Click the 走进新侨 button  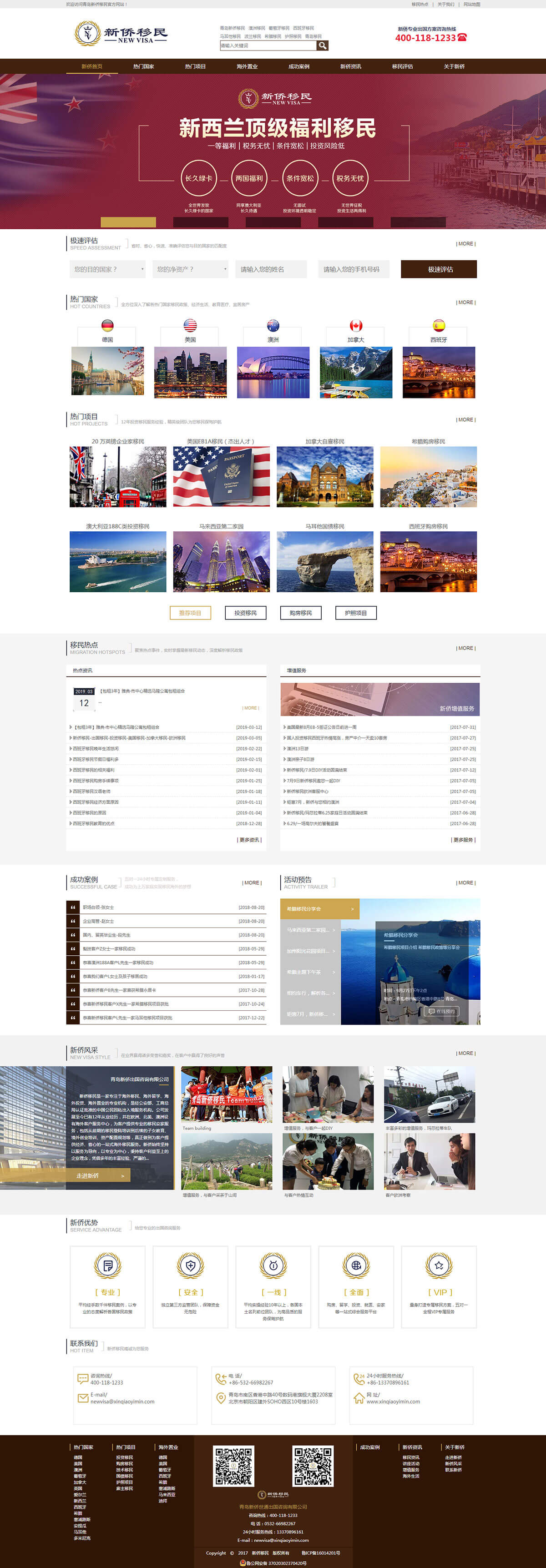click(97, 1175)
